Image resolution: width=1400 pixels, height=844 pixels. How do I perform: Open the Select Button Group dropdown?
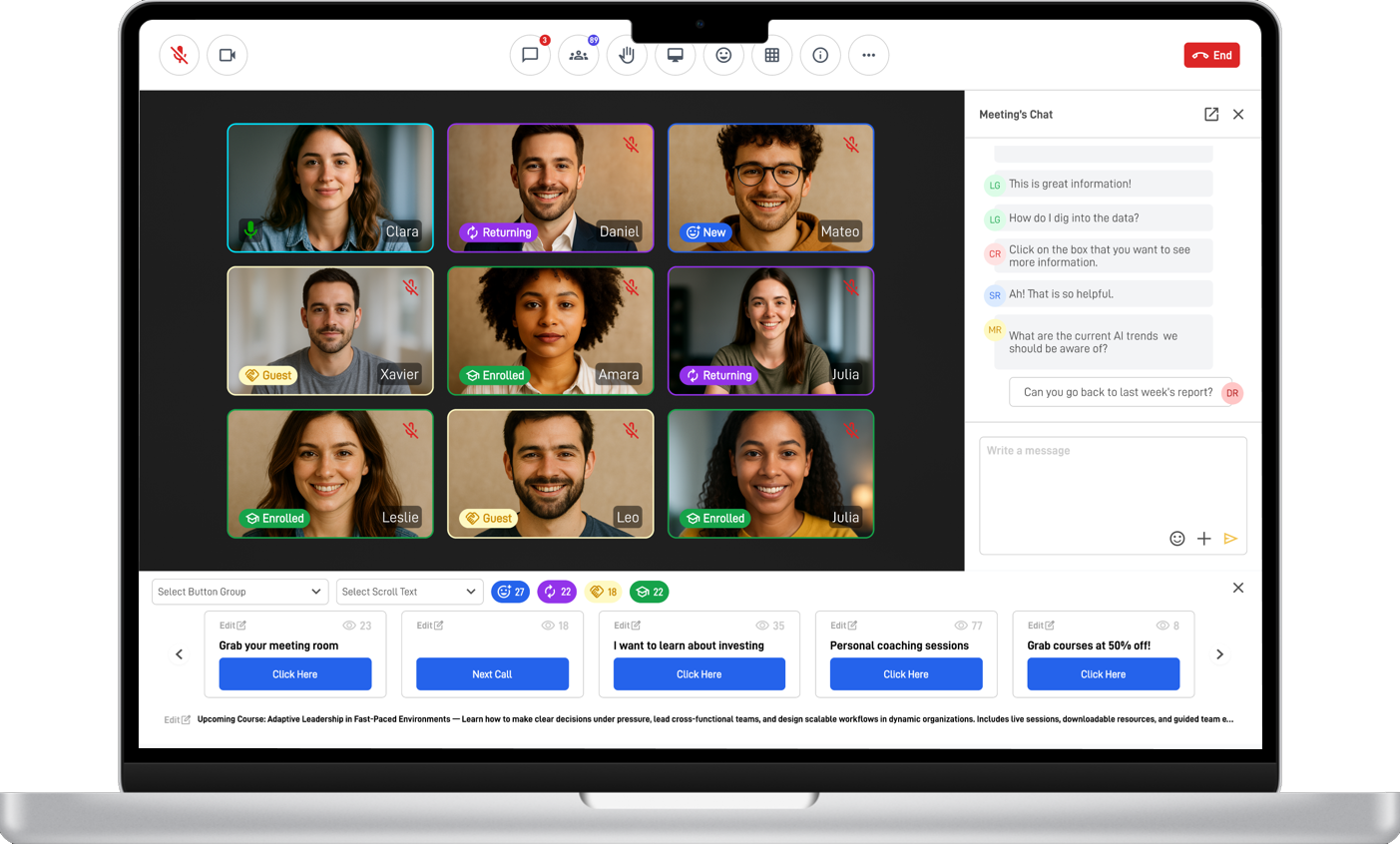click(x=239, y=592)
